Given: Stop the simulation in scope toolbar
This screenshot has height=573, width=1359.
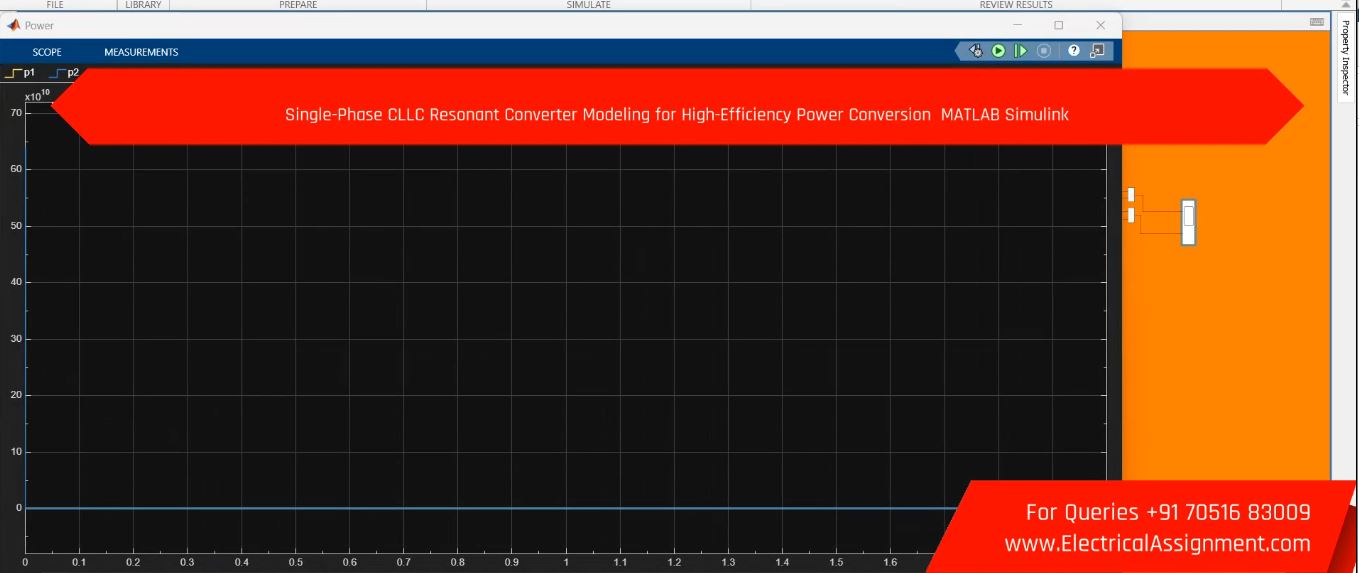Looking at the screenshot, I should pyautogui.click(x=1044, y=51).
